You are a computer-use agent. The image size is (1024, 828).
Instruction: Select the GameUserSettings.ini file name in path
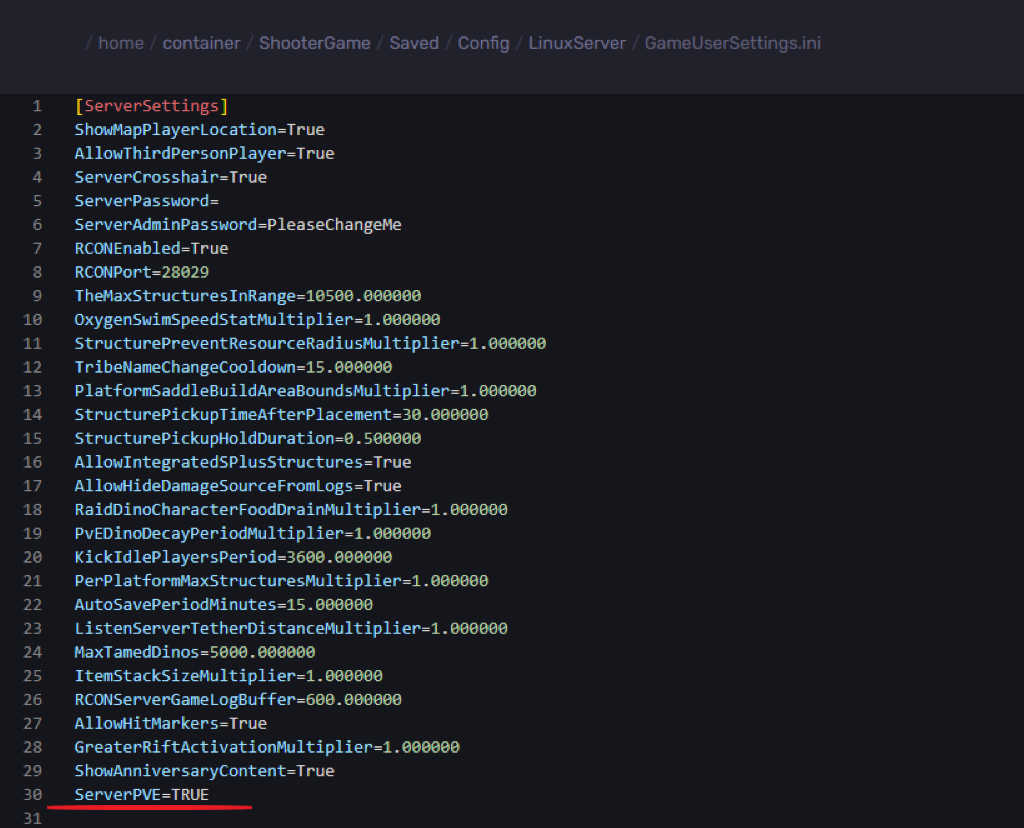point(733,43)
